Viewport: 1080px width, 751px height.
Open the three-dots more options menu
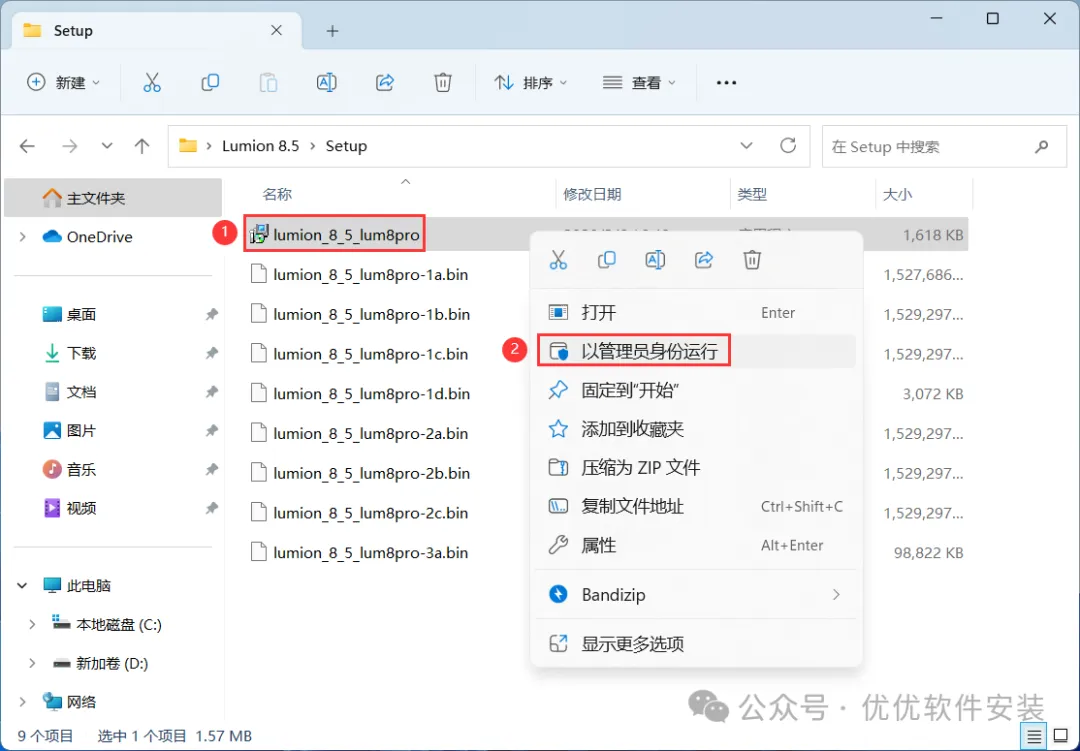pyautogui.click(x=726, y=83)
